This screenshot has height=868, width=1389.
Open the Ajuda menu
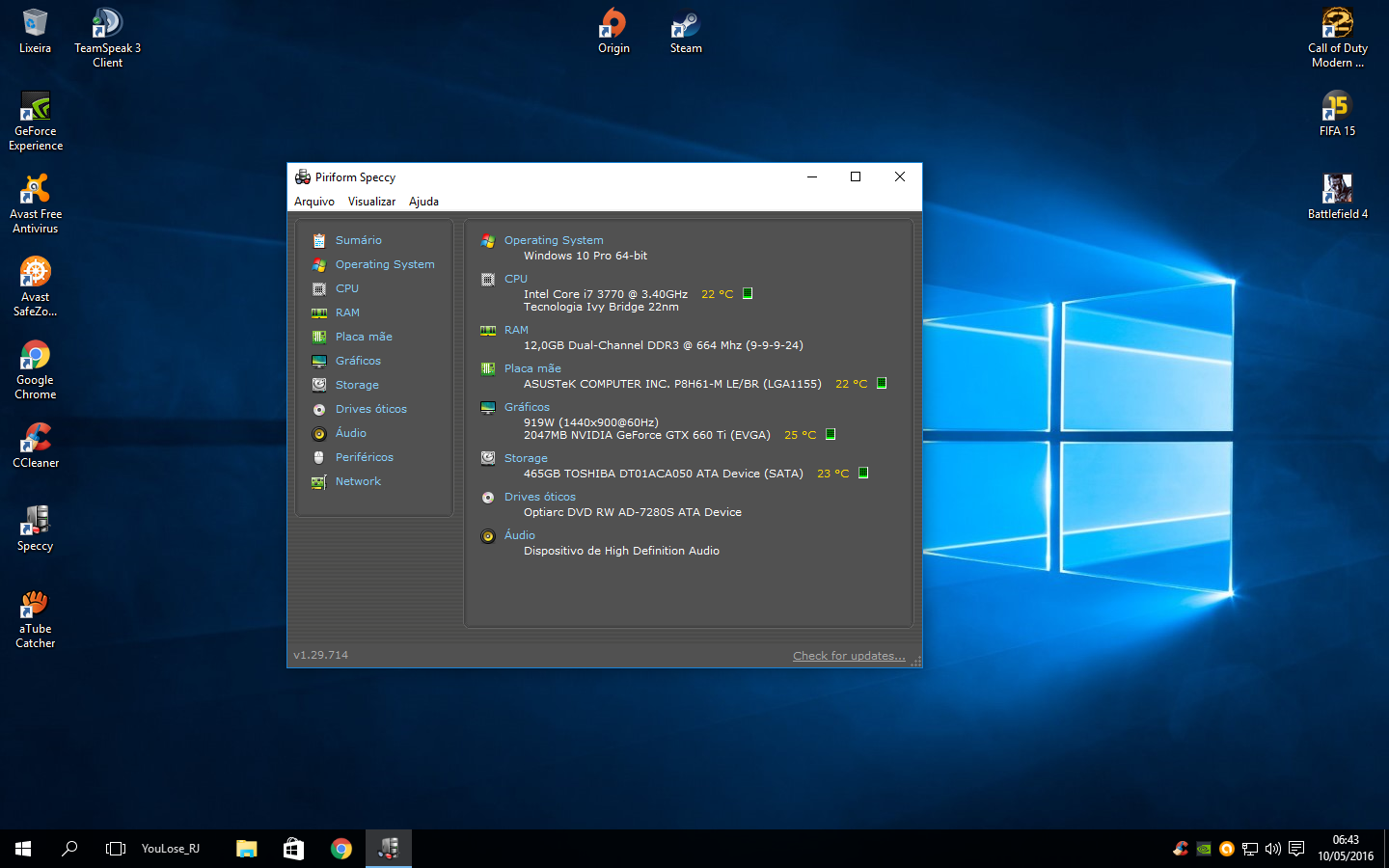tap(423, 202)
